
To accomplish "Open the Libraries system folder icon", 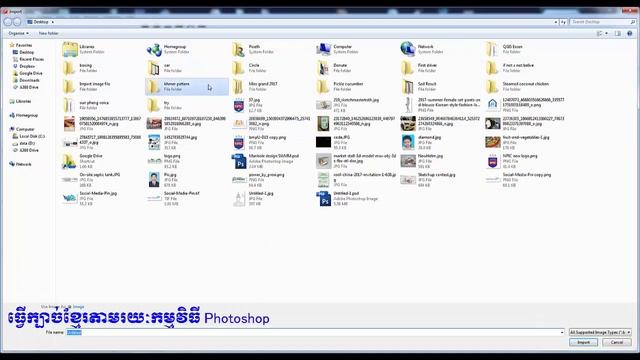I will [70, 49].
